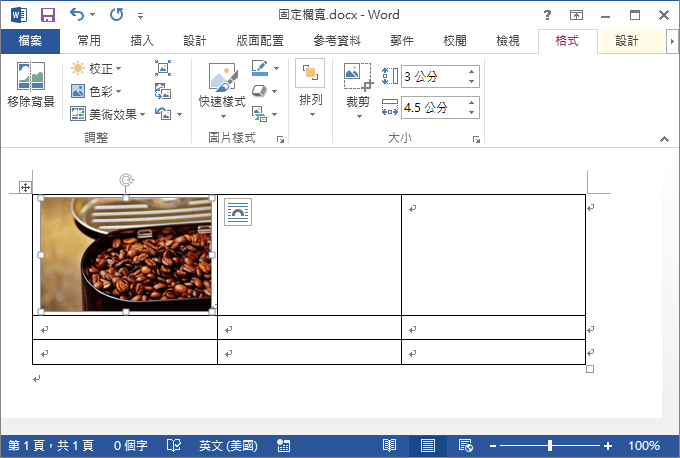680x458 pixels.
Task: Switch to the 插入 tab
Action: pyautogui.click(x=142, y=41)
